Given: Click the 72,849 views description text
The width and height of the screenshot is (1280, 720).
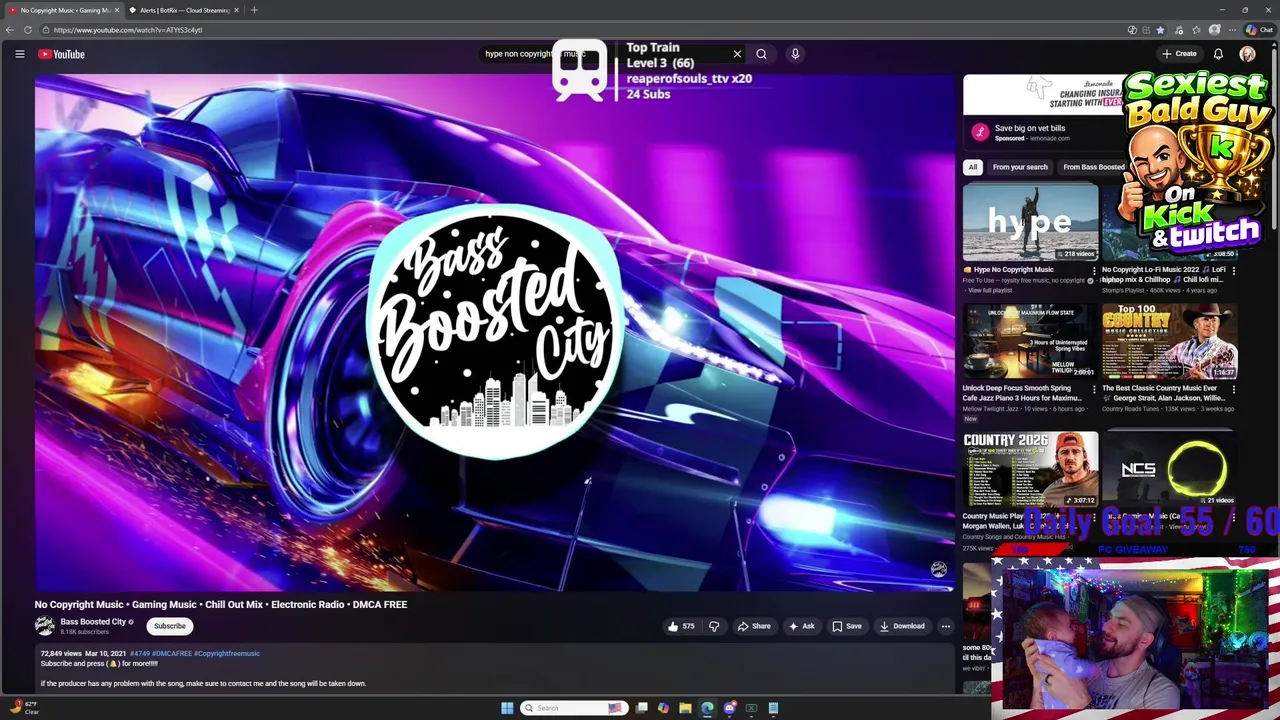Looking at the screenshot, I should [60, 653].
